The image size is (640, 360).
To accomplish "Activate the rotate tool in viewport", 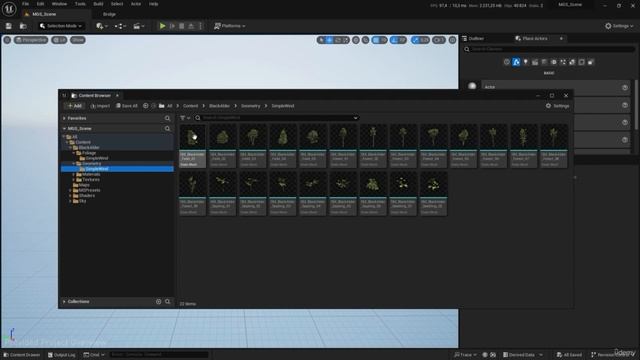I will pos(338,40).
